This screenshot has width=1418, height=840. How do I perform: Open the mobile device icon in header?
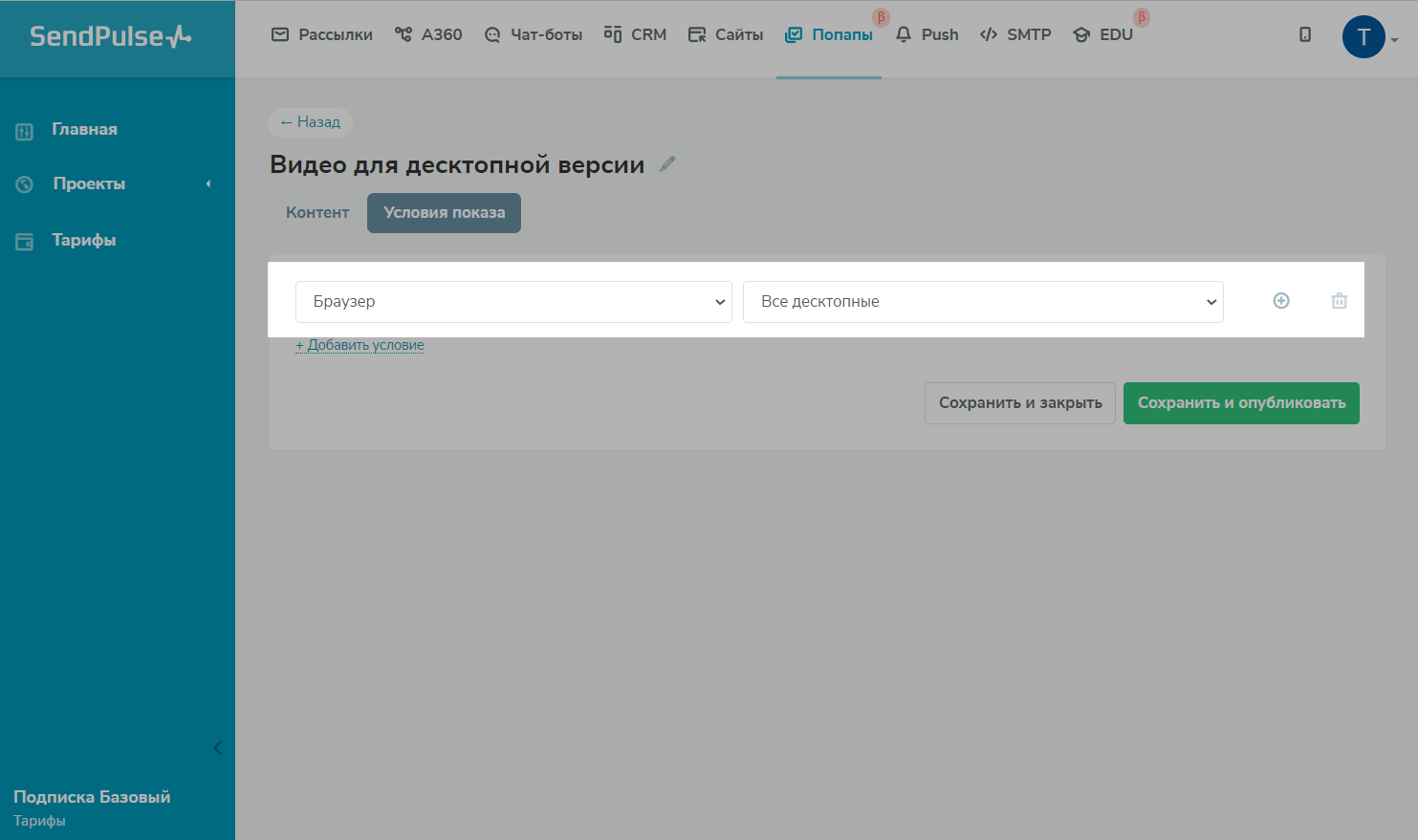pyautogui.click(x=1305, y=35)
